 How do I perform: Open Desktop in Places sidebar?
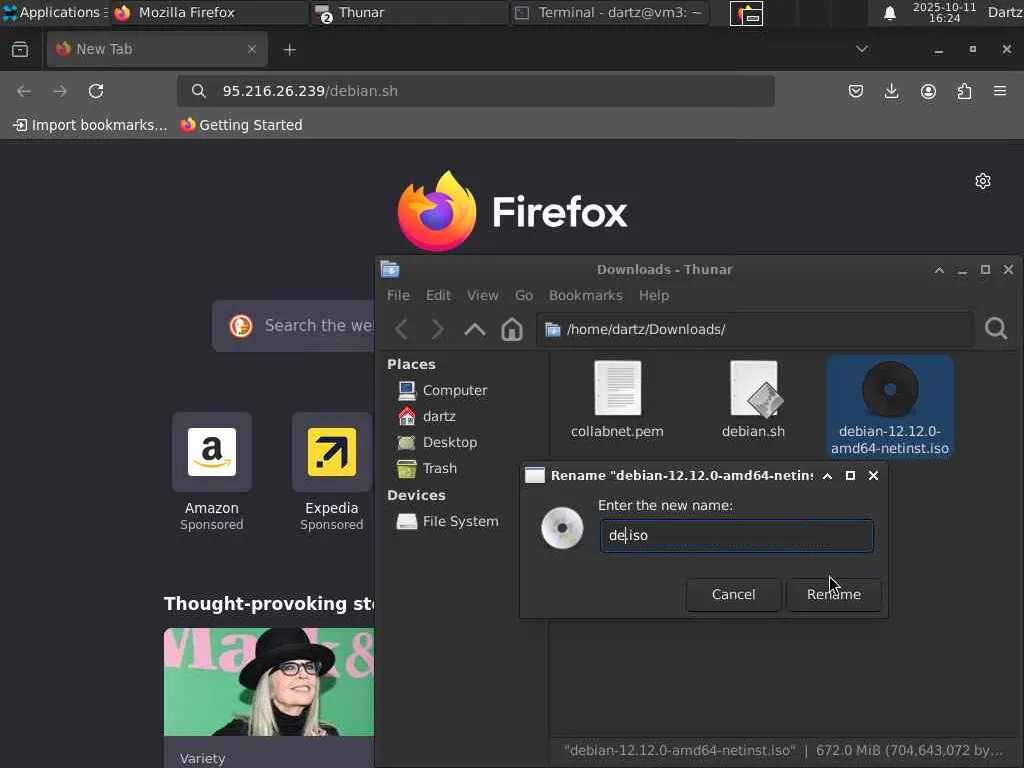[437, 442]
